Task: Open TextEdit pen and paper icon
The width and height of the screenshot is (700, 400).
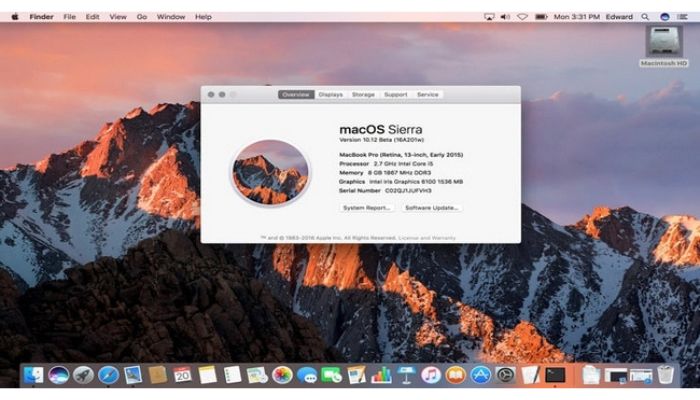Action: click(530, 375)
